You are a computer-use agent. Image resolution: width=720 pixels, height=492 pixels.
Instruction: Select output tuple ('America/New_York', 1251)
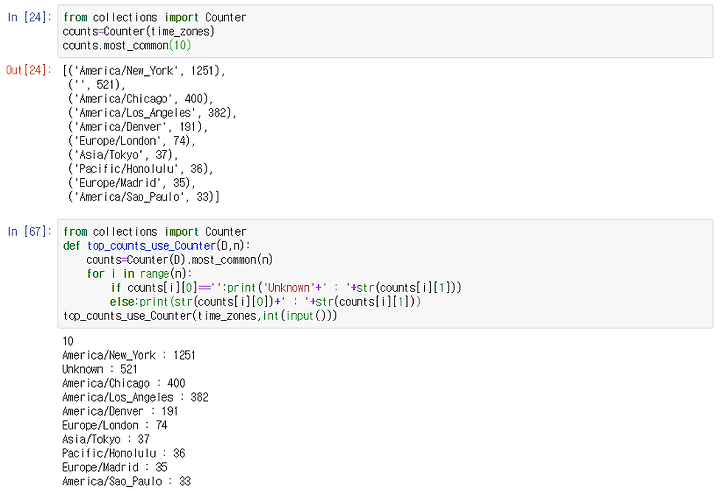tap(144, 71)
